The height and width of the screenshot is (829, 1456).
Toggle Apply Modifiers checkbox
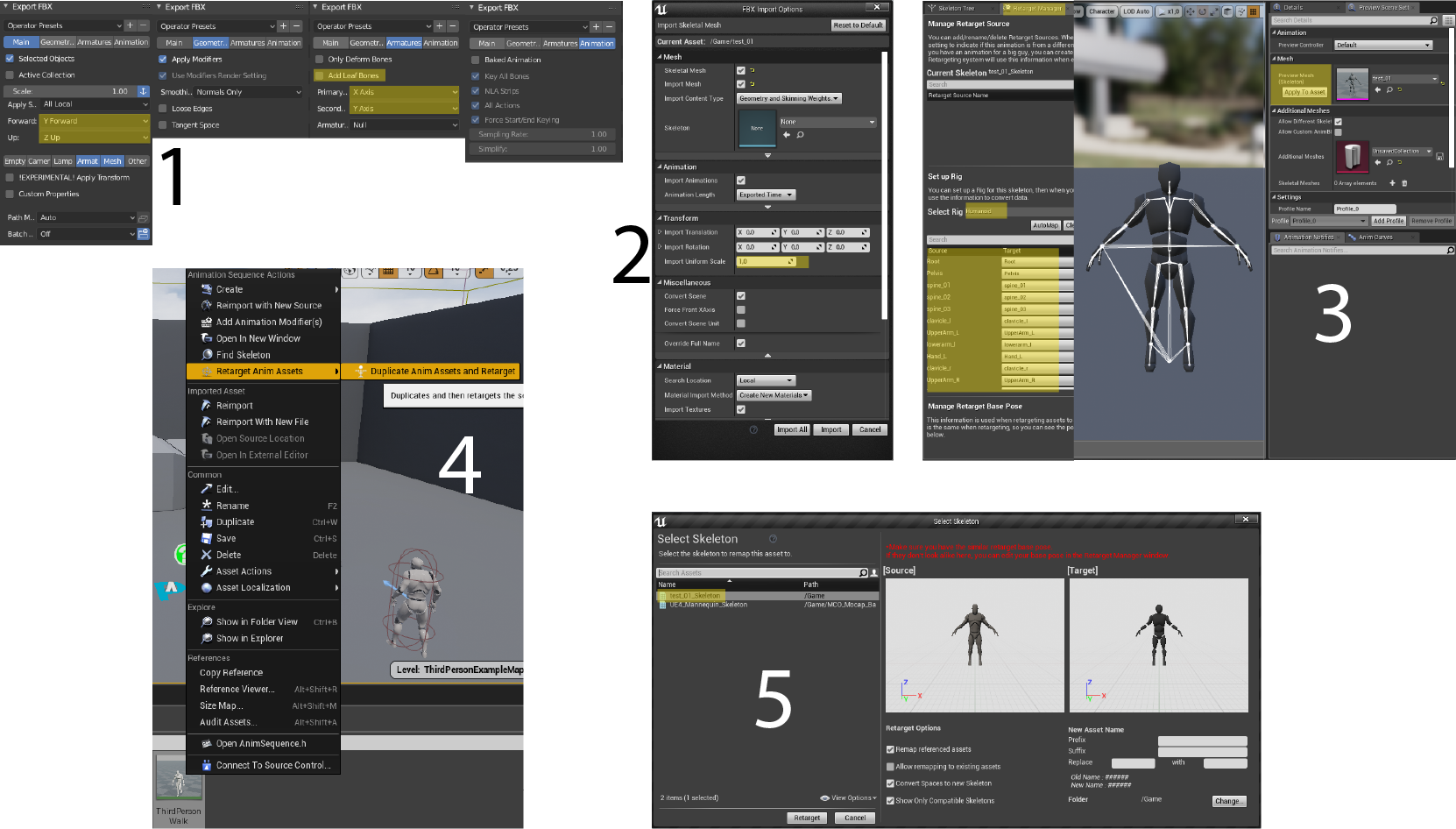tap(163, 60)
